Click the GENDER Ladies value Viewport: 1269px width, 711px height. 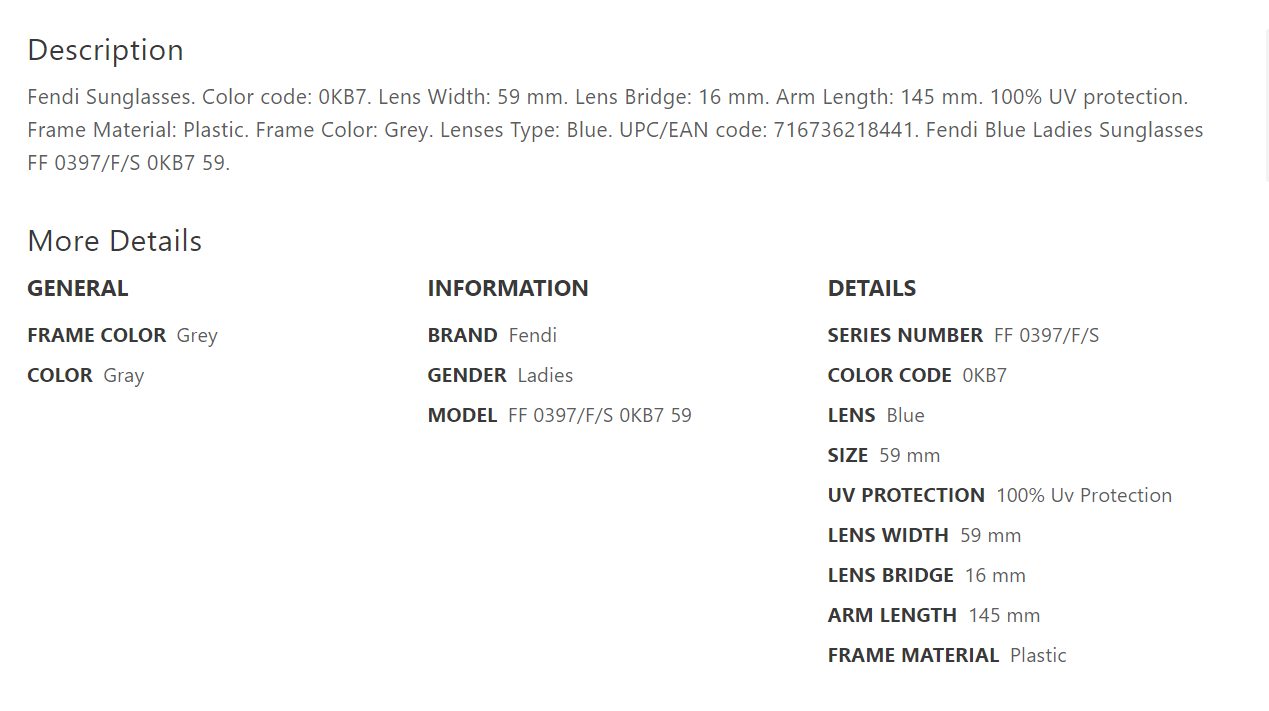[545, 375]
